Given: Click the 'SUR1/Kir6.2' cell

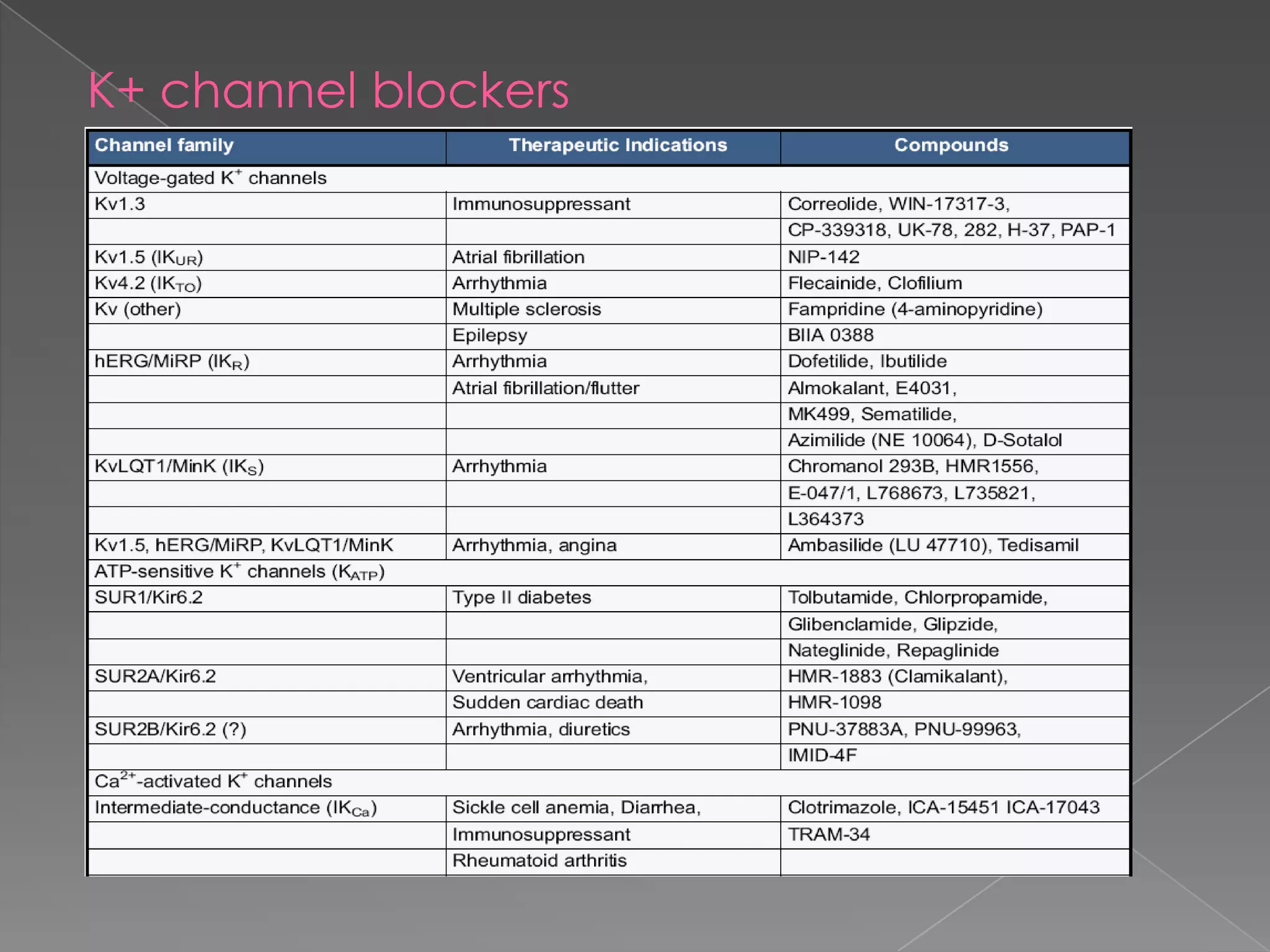Looking at the screenshot, I should [267, 598].
